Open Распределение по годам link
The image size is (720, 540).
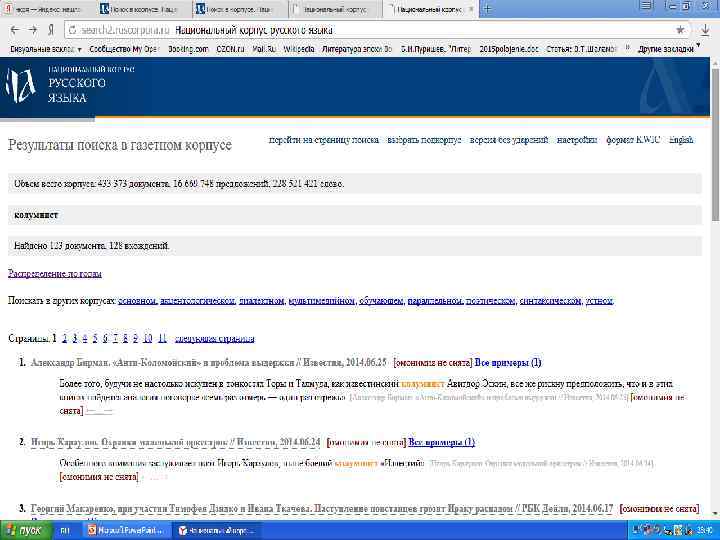click(x=55, y=274)
